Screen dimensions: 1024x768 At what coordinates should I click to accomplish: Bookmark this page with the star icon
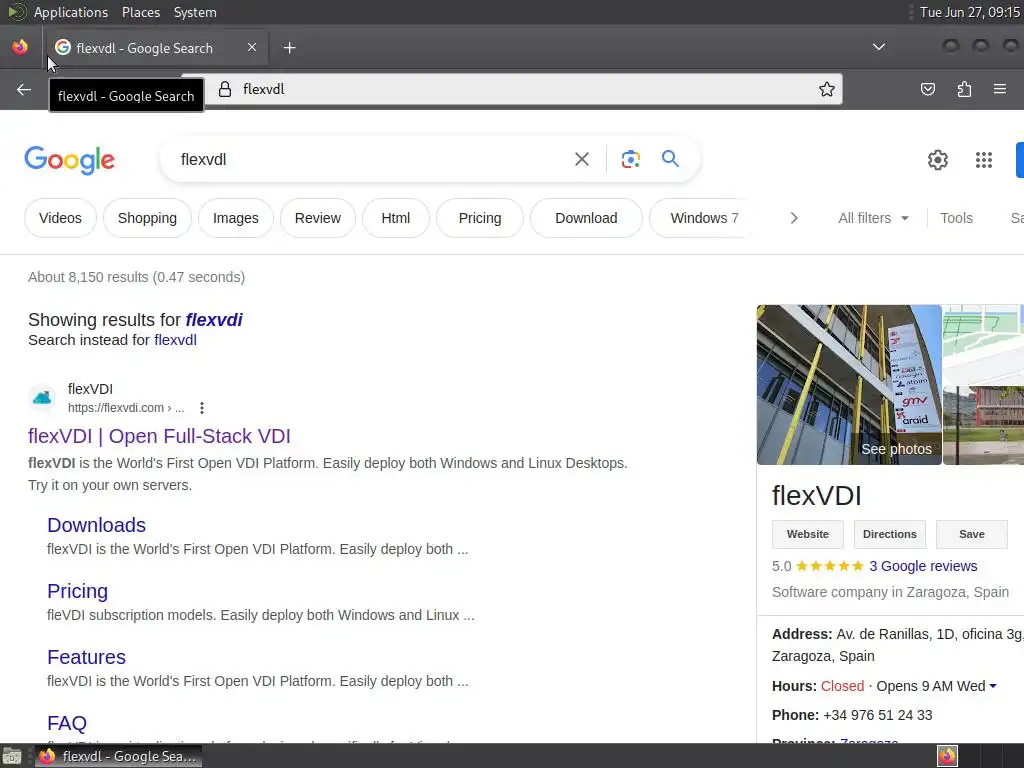(x=827, y=89)
